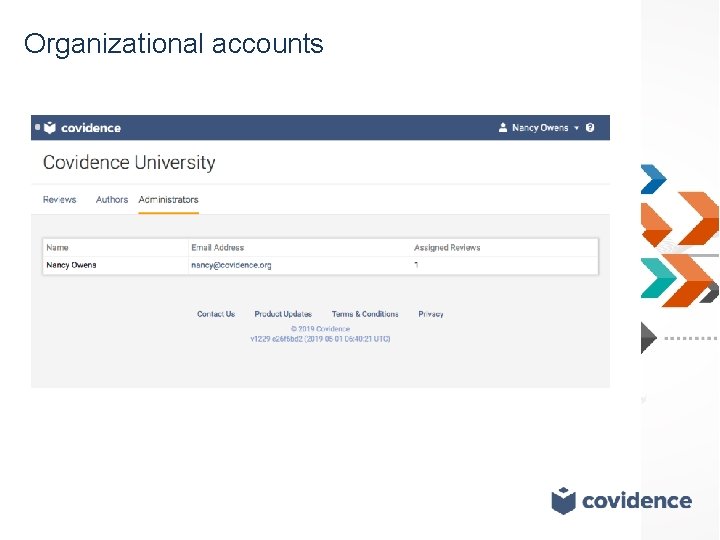Image resolution: width=720 pixels, height=540 pixels.
Task: Open the Product Updates link
Action: point(283,314)
